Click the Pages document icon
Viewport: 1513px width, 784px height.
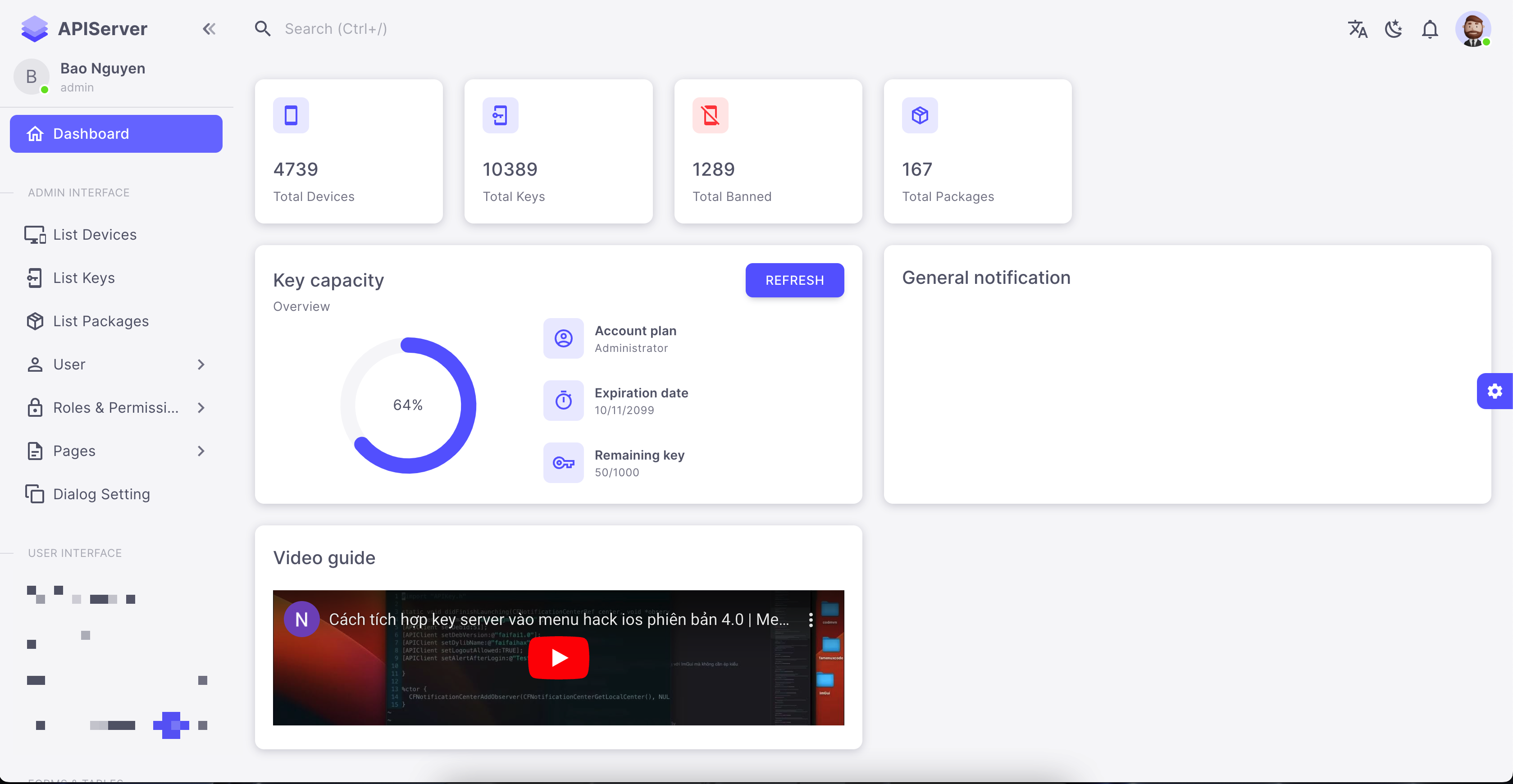click(x=35, y=451)
